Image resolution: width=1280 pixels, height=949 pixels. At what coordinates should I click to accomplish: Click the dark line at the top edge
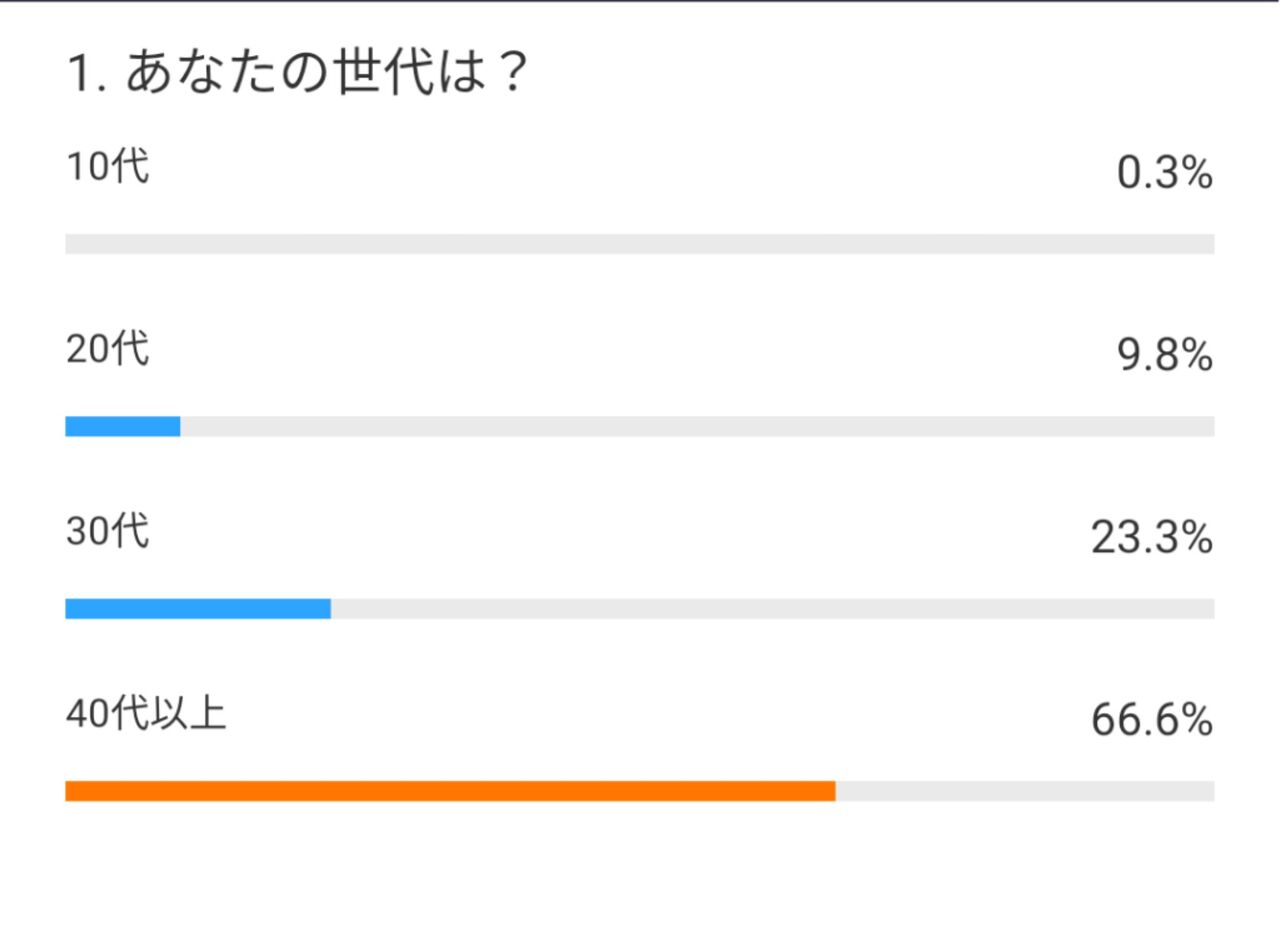click(x=640, y=1)
